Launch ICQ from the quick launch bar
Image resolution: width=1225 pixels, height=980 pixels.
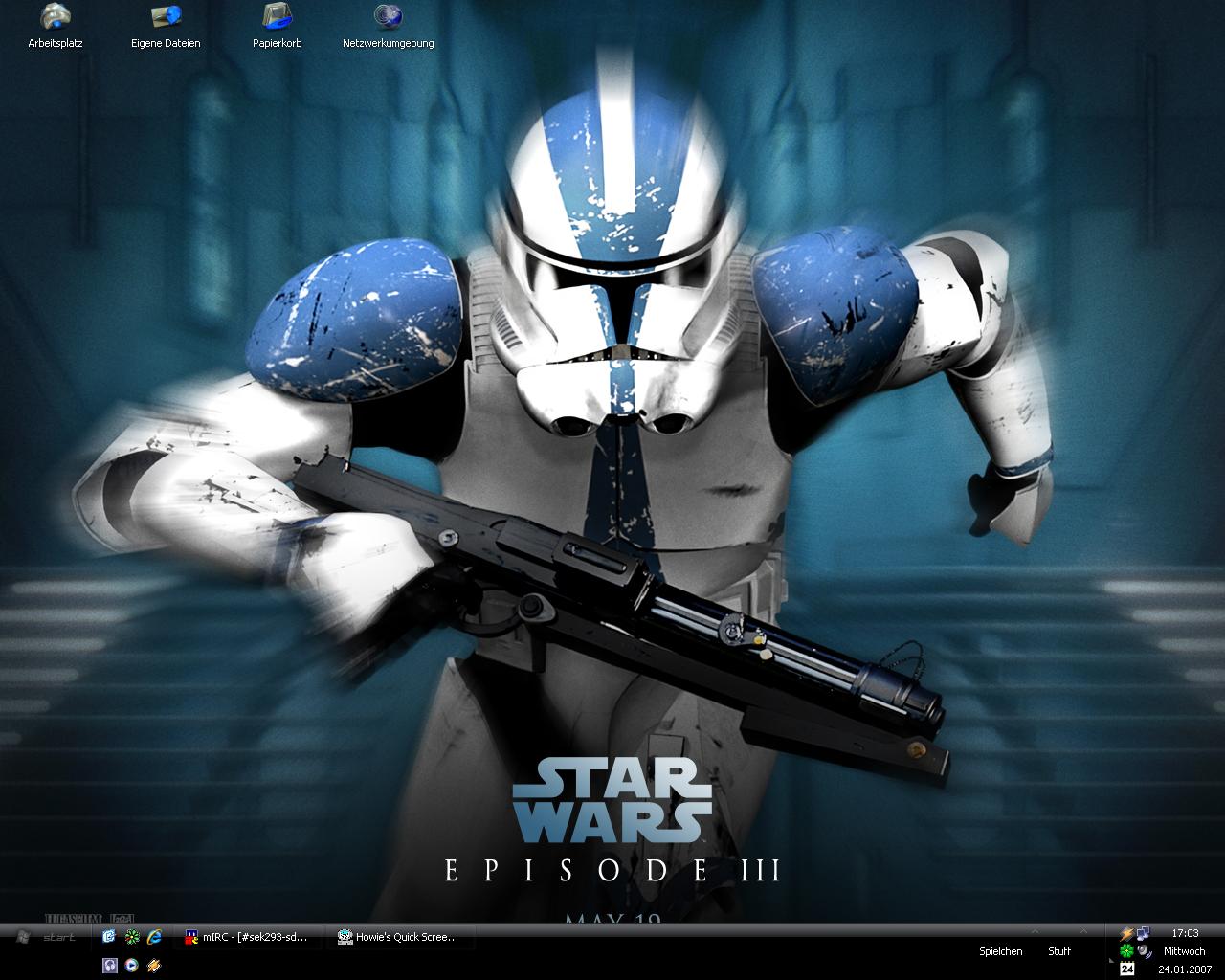click(132, 937)
